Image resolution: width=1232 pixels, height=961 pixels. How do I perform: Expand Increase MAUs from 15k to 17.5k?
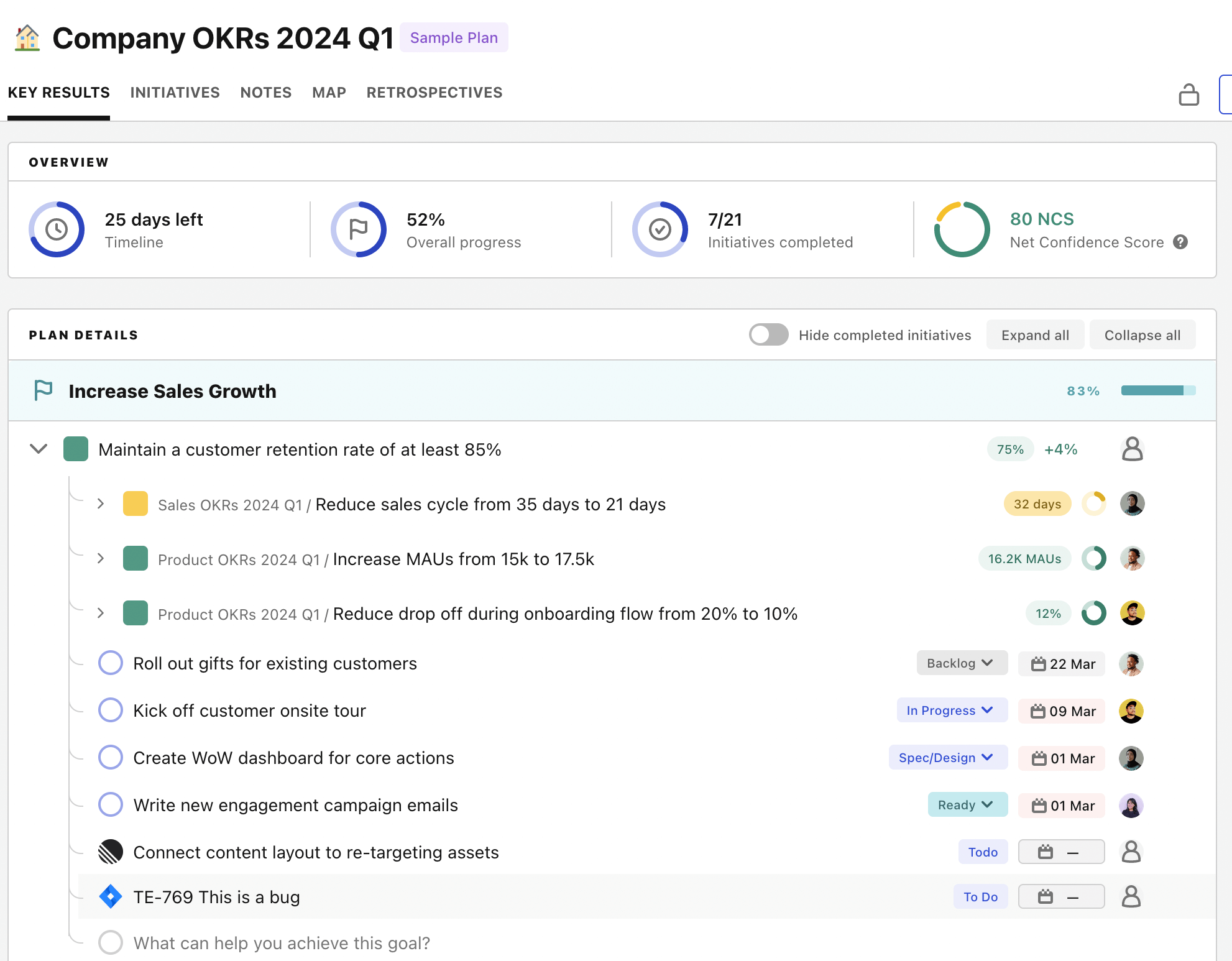click(x=101, y=558)
